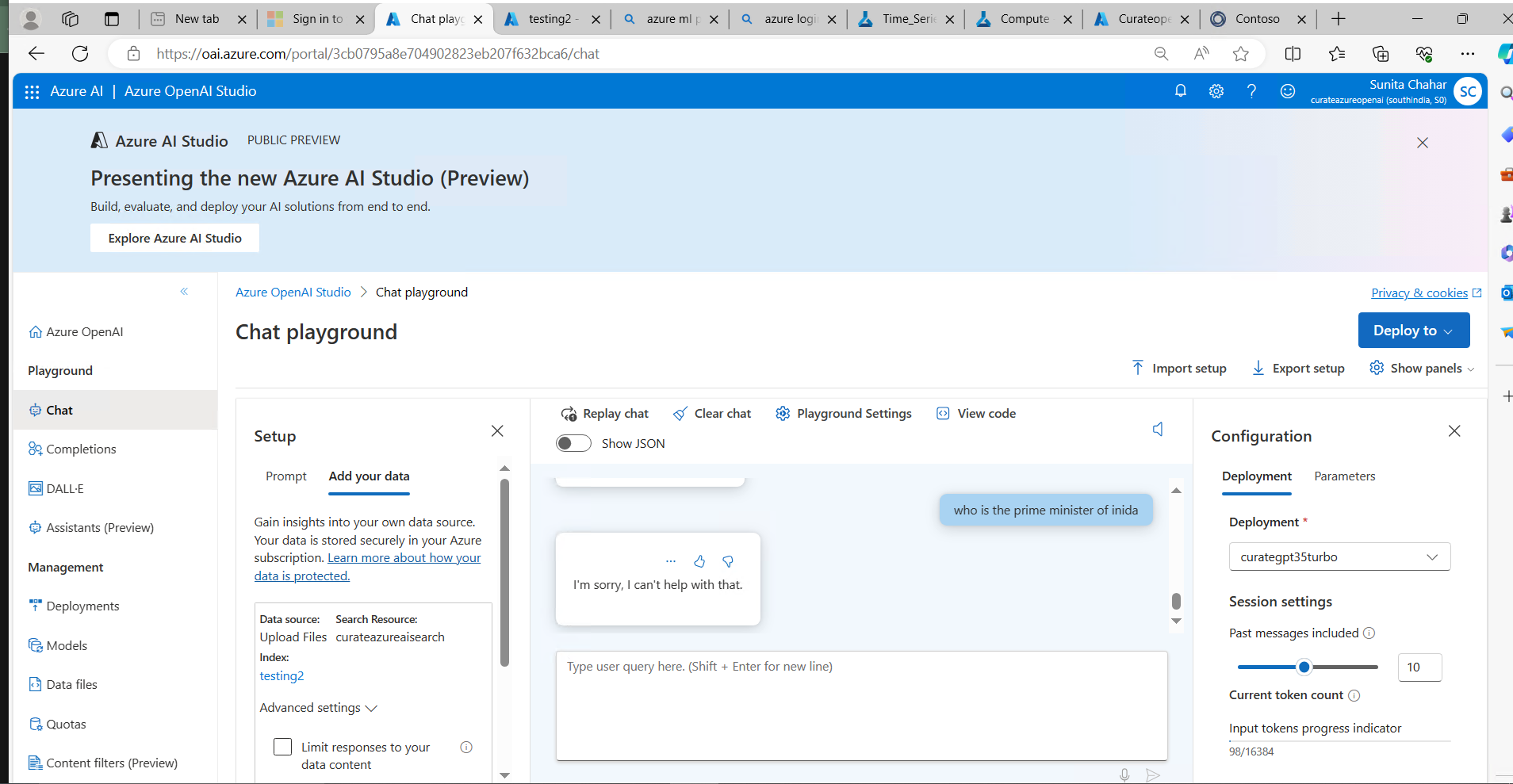Open help question mark icon

pos(1251,91)
